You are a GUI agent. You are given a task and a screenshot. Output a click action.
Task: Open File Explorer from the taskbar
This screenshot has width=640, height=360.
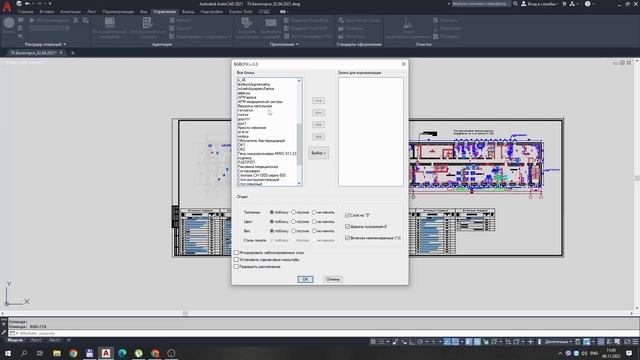(57, 353)
